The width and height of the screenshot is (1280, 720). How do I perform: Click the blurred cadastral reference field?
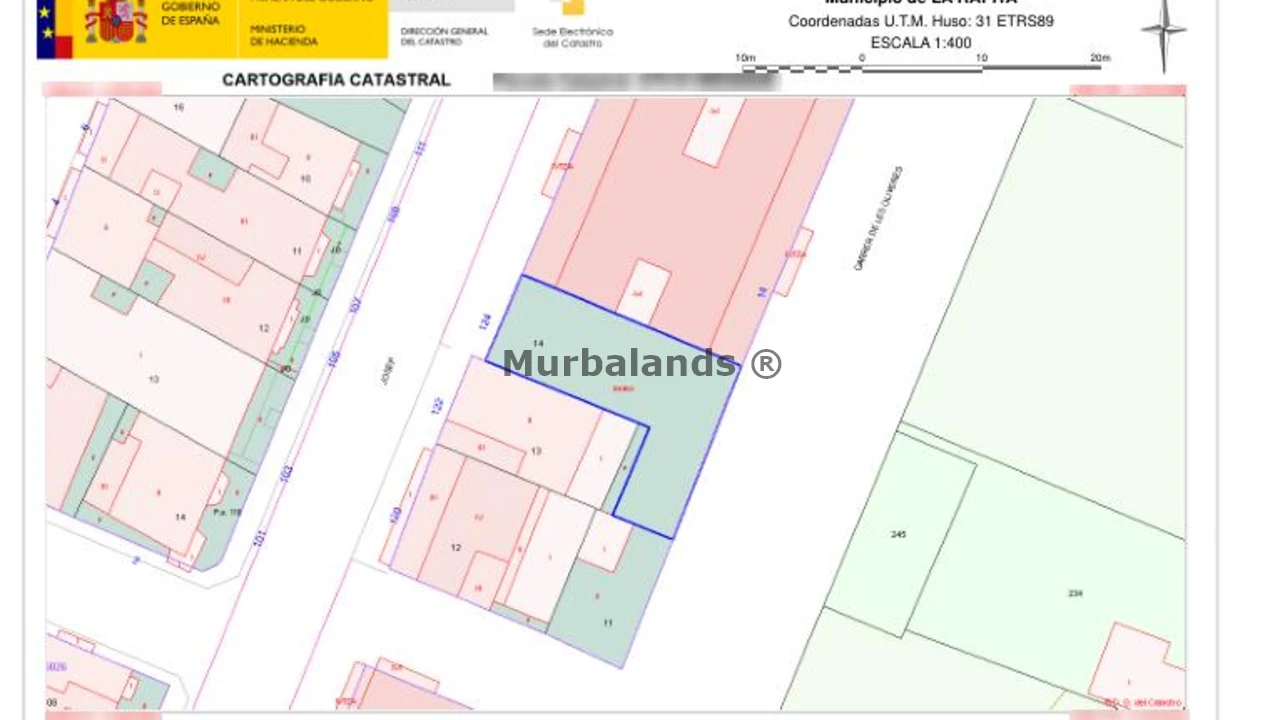(636, 82)
